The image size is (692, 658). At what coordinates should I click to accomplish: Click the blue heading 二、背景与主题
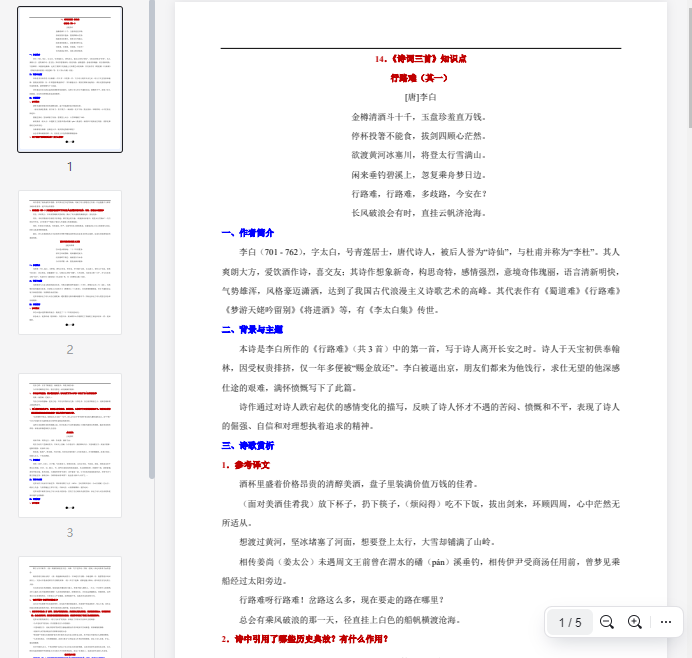(255, 329)
